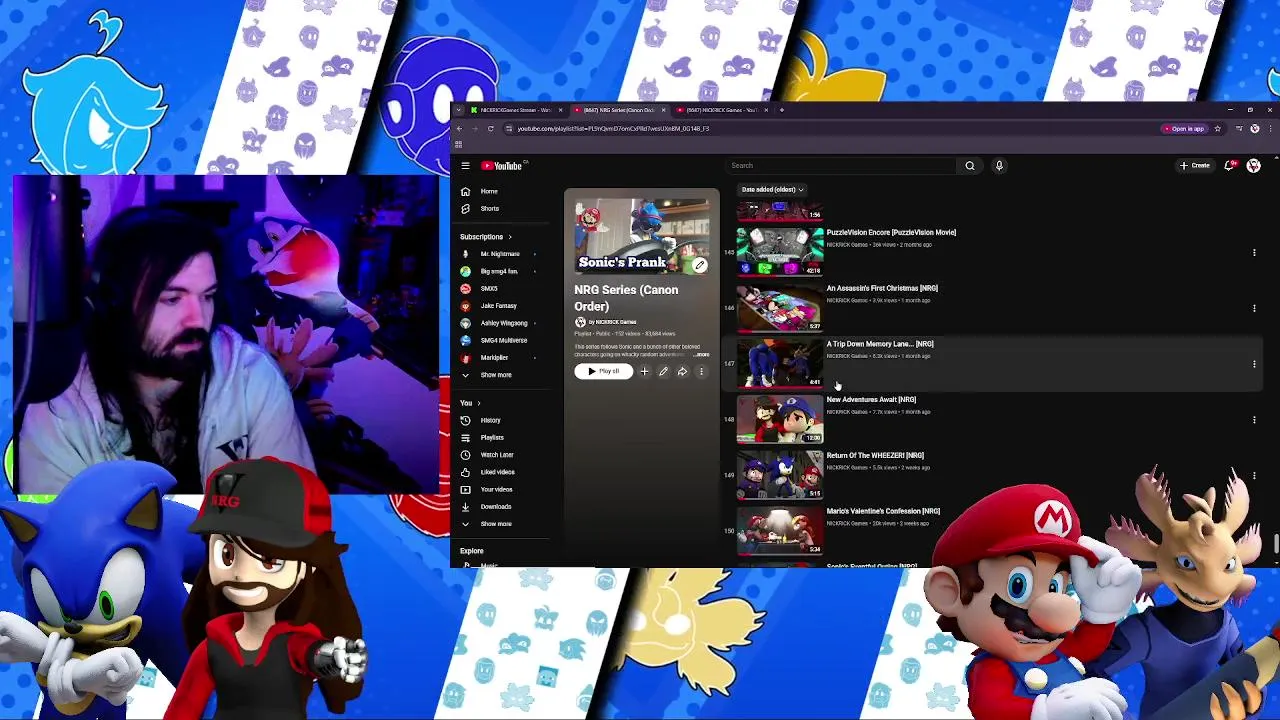Open options for An Assassin's First Christmas
1280x720 pixels.
click(x=1254, y=308)
